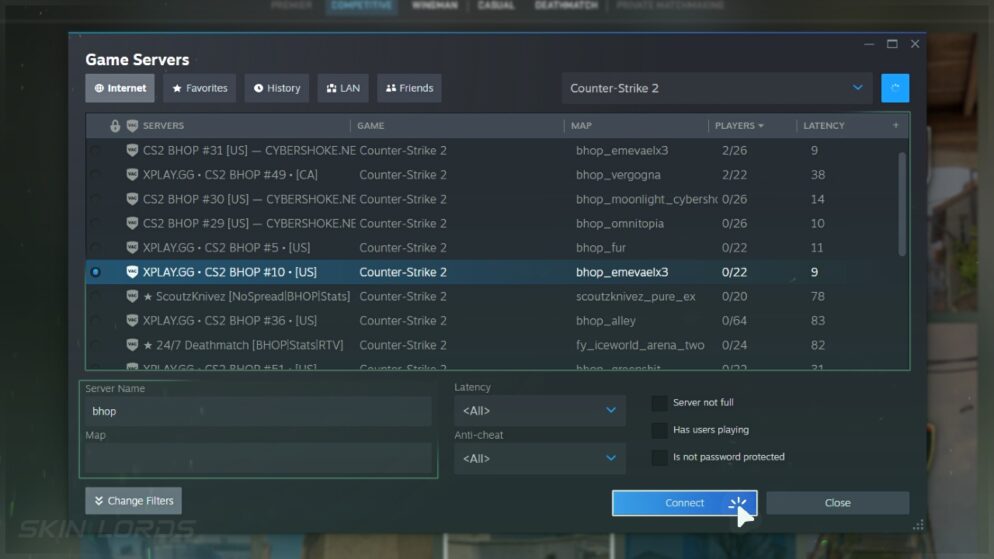Enable the Server not full checkbox
The image size is (994, 559).
click(x=659, y=403)
